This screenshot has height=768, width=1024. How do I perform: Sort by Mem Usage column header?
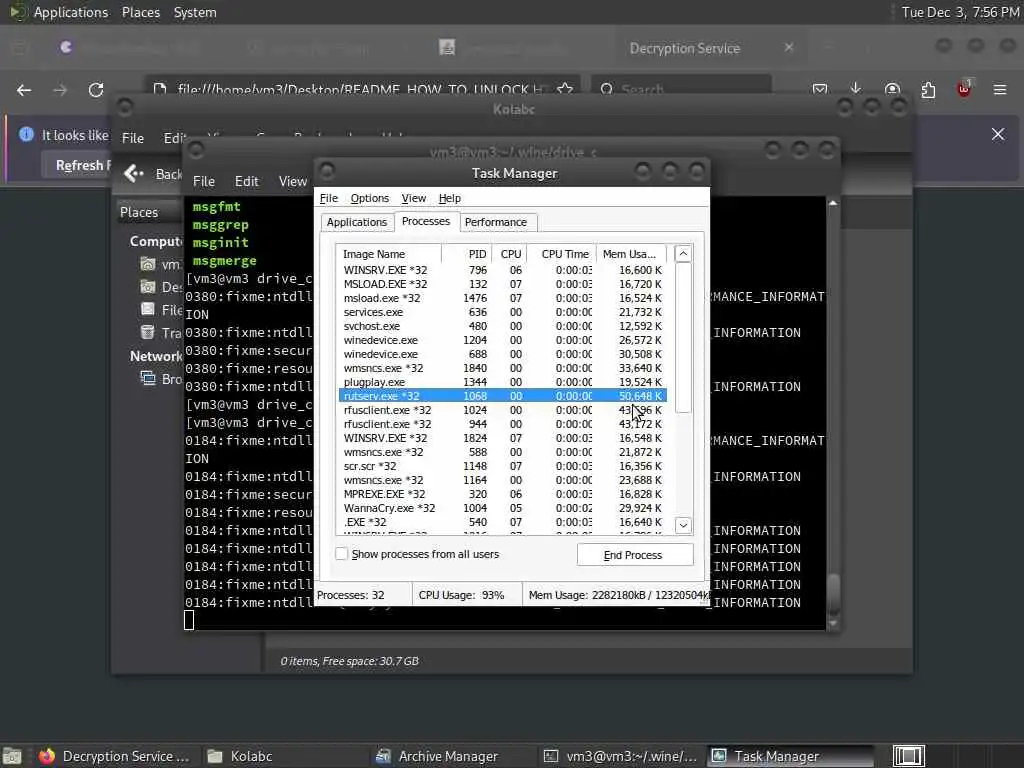[631, 254]
